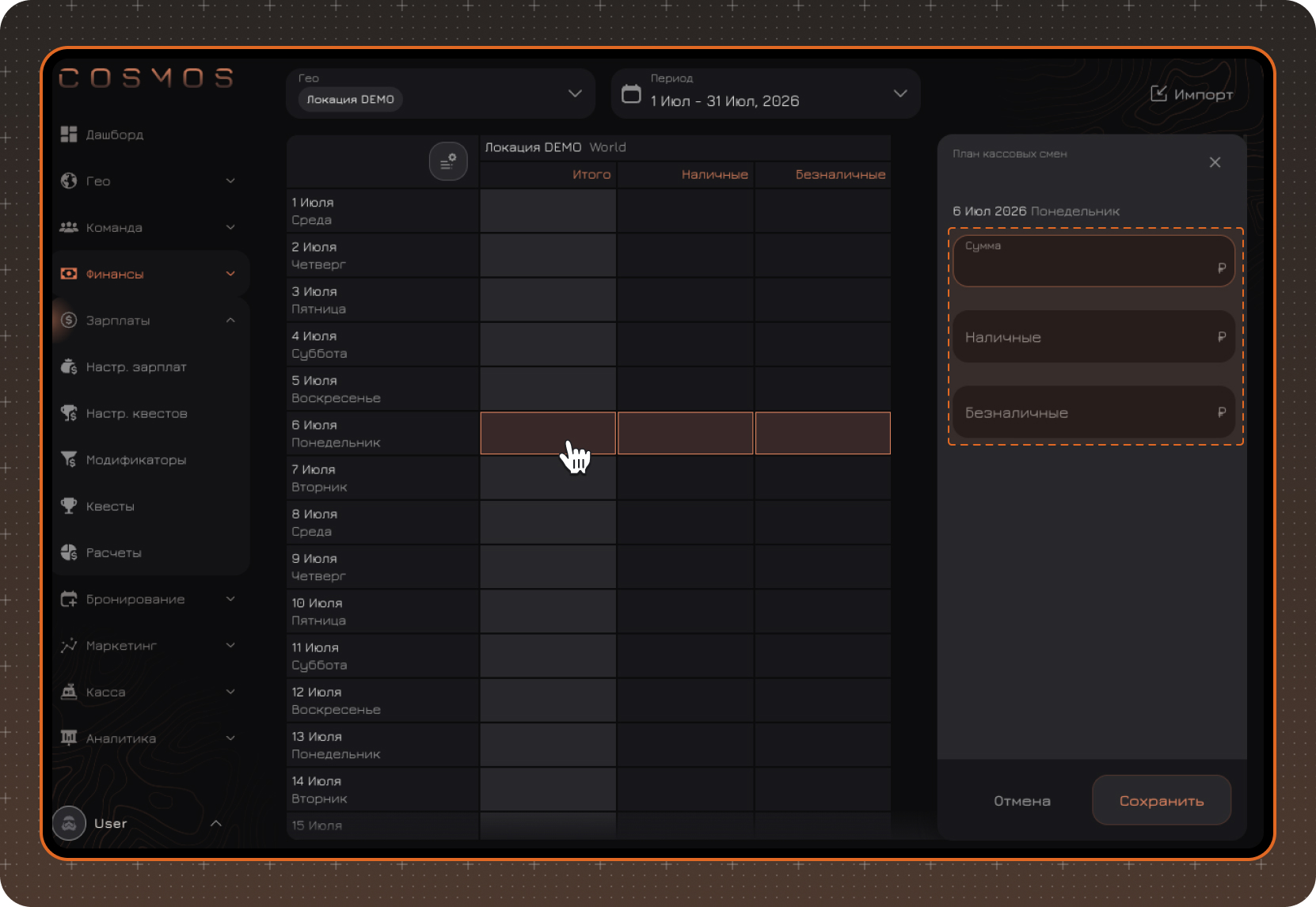Open Модификаторы menu item
The height and width of the screenshot is (907, 1316).
tap(150, 460)
